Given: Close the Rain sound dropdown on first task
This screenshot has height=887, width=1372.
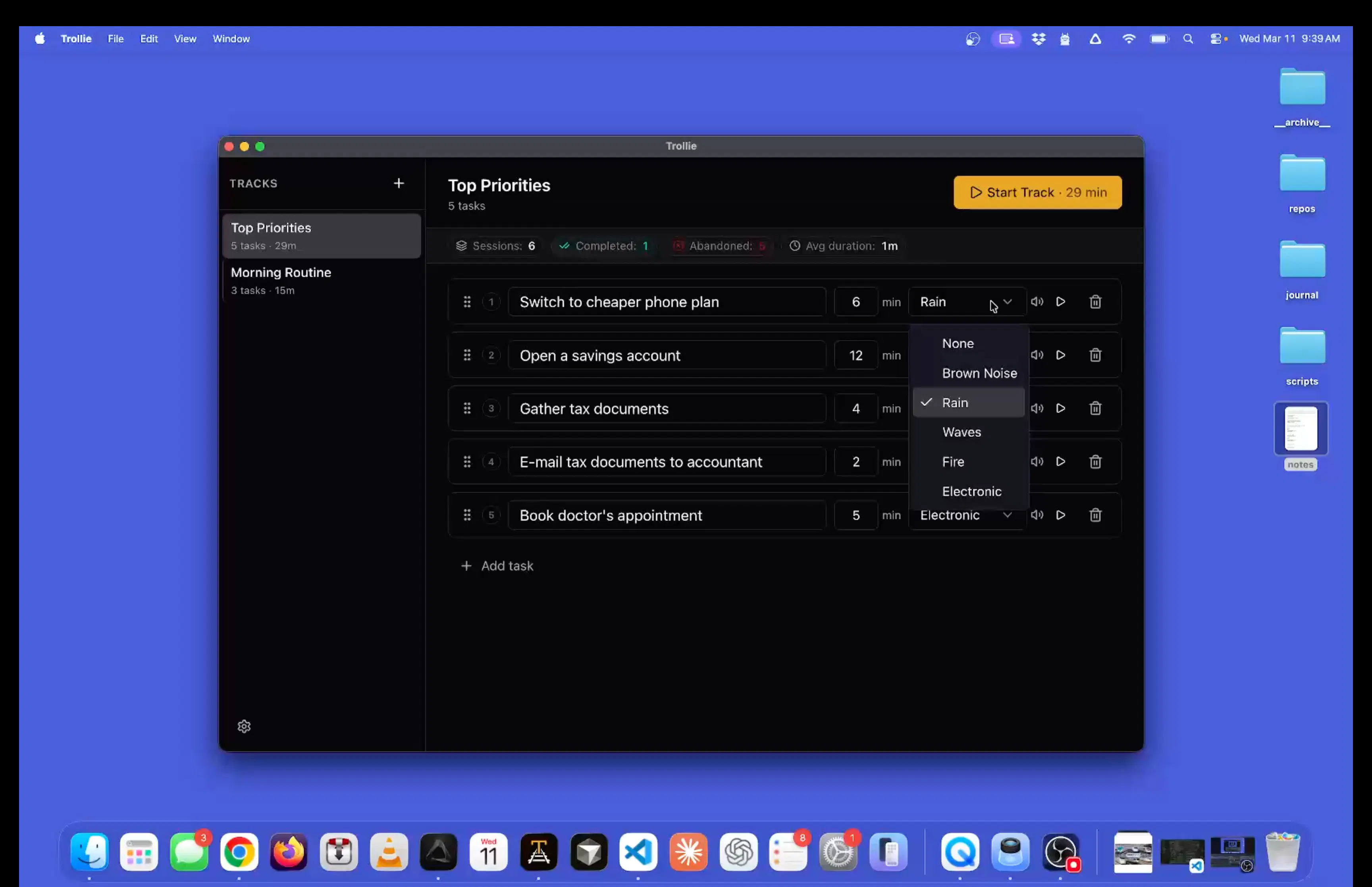Looking at the screenshot, I should (967, 302).
